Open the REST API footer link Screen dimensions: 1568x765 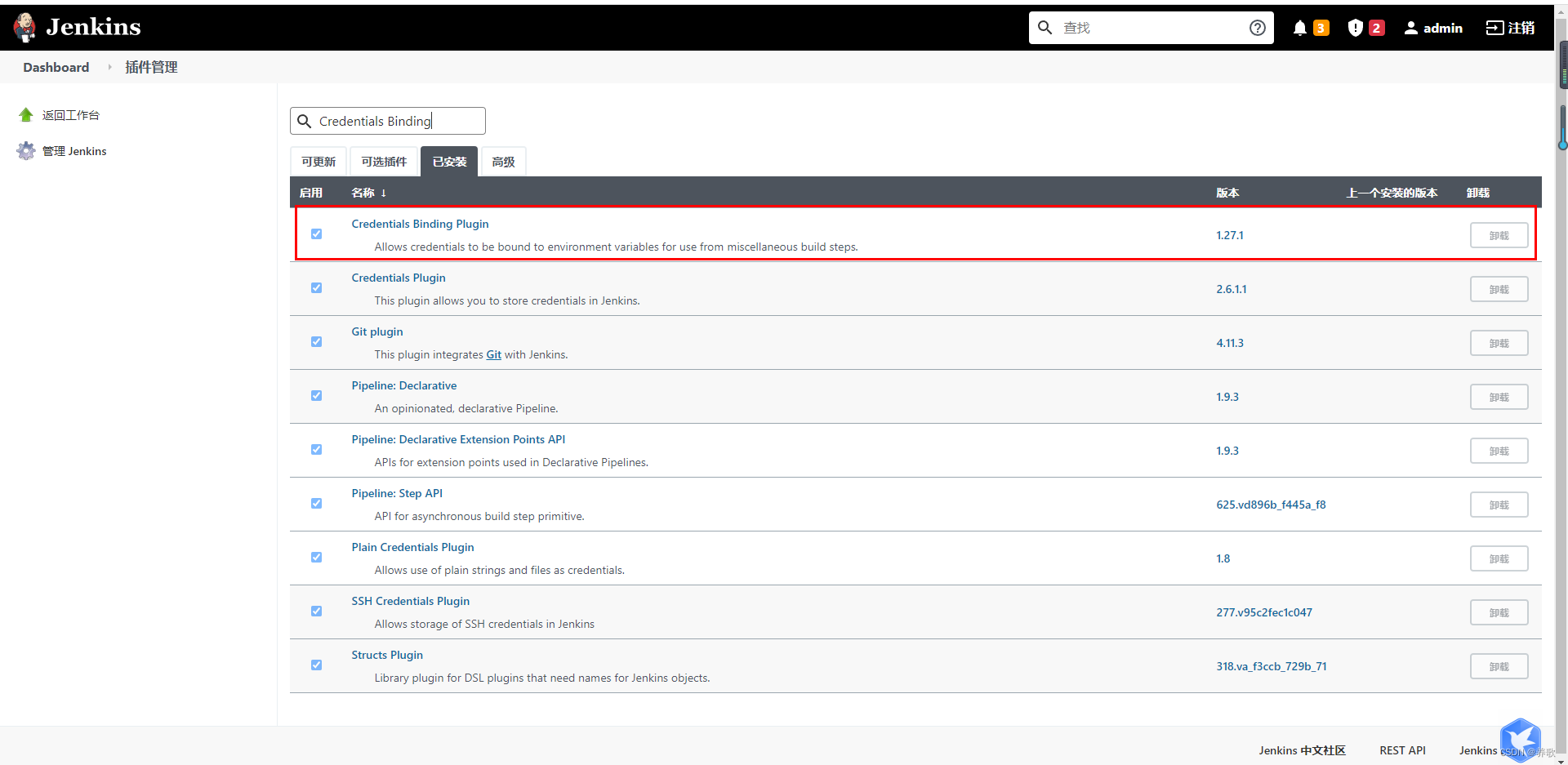click(1402, 750)
